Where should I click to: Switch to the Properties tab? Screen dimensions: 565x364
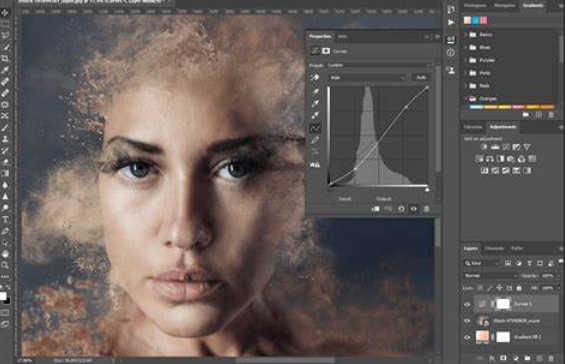pos(320,36)
